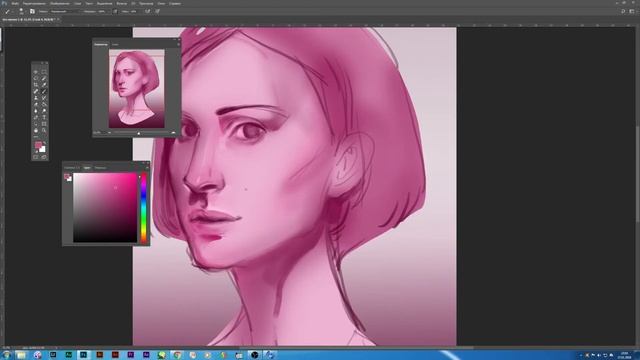
Task: Enable airbrush mode in the options bar
Action: [147, 11]
